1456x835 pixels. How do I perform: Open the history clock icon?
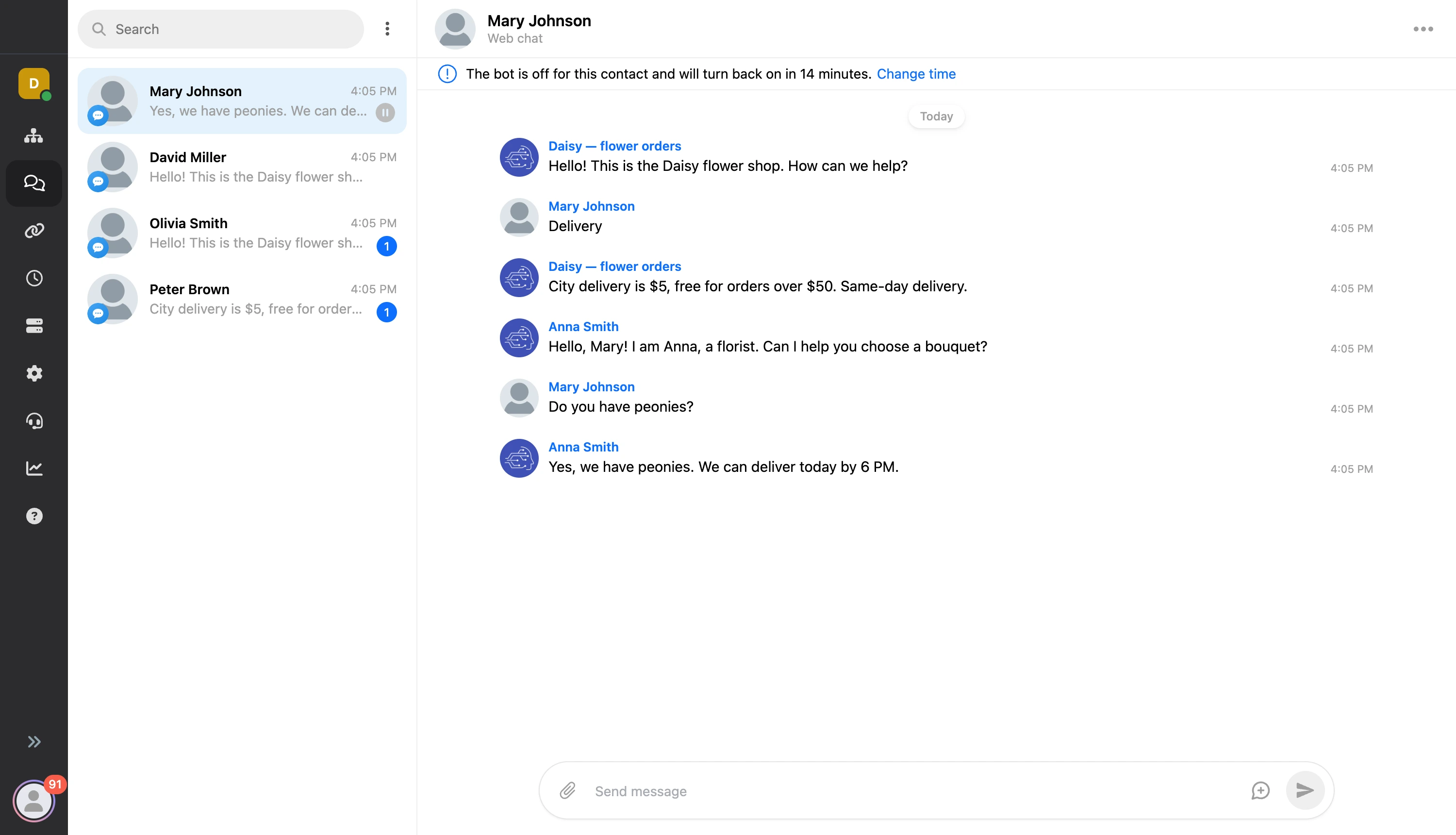tap(34, 278)
